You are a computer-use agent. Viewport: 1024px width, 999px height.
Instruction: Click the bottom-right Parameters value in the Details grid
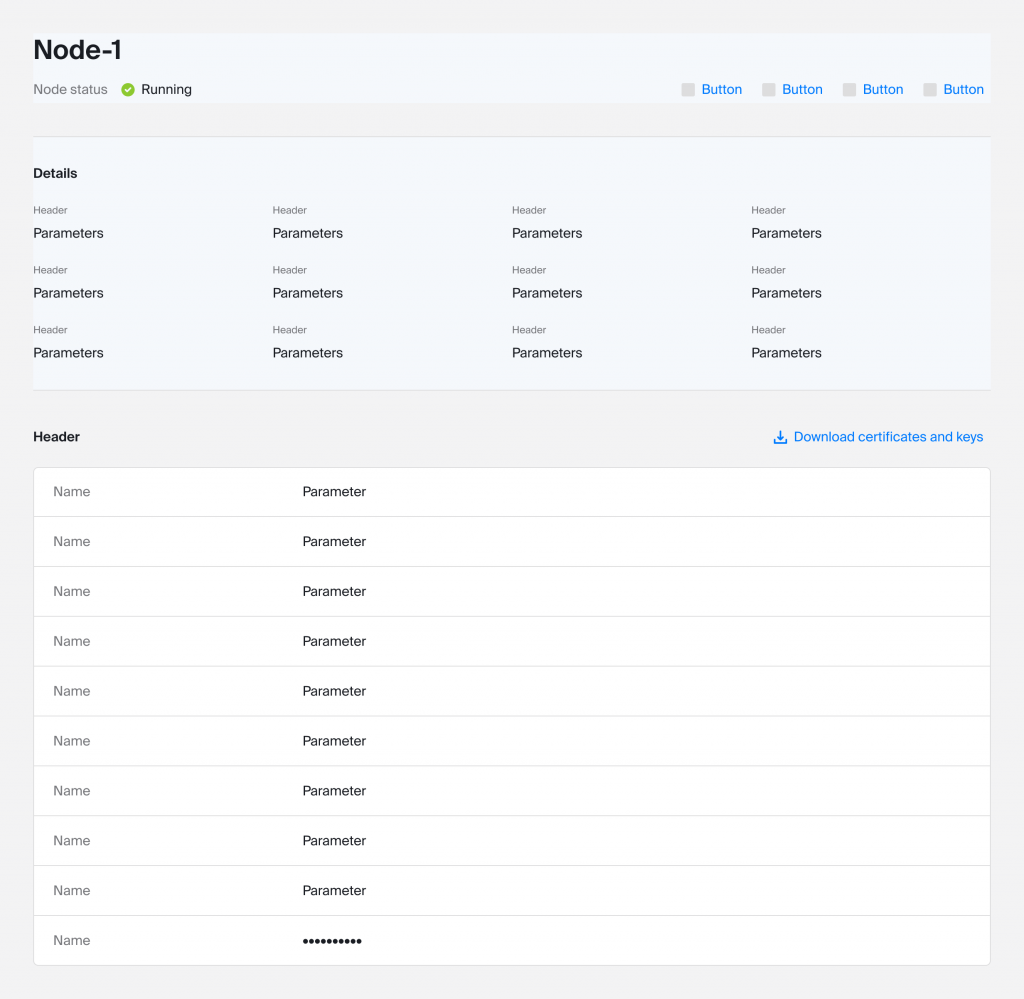(786, 353)
